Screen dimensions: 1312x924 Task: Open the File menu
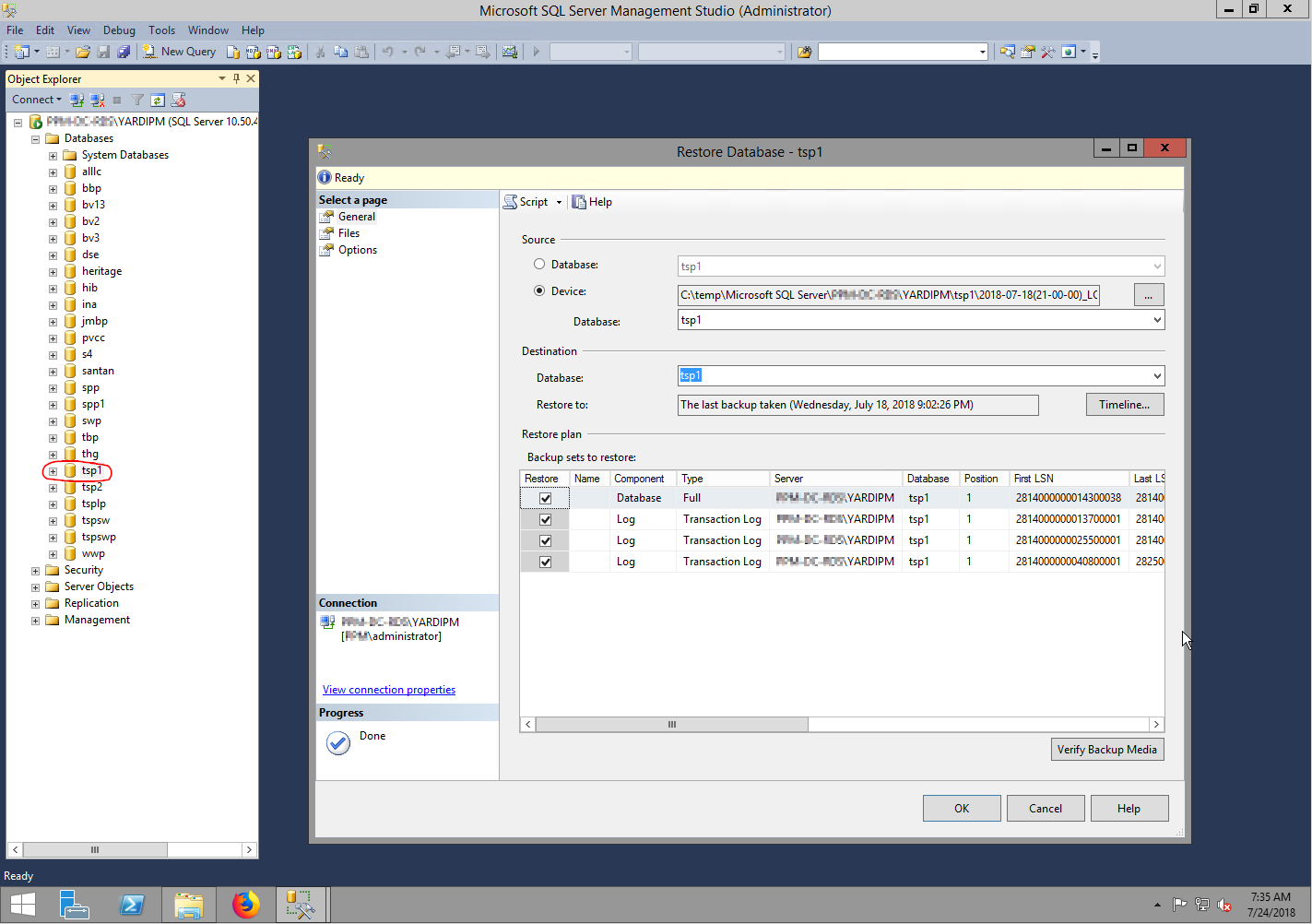pyautogui.click(x=15, y=30)
